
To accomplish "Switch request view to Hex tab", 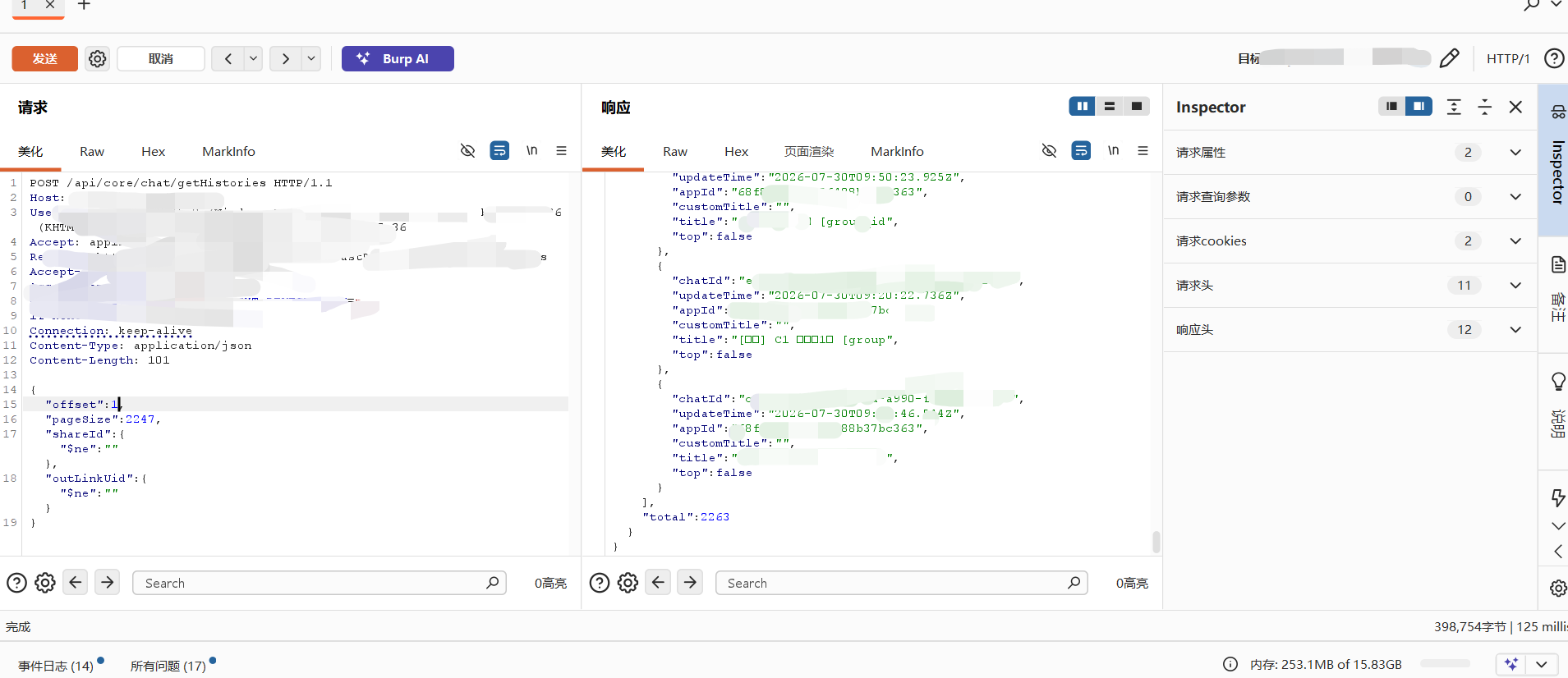I will [153, 152].
